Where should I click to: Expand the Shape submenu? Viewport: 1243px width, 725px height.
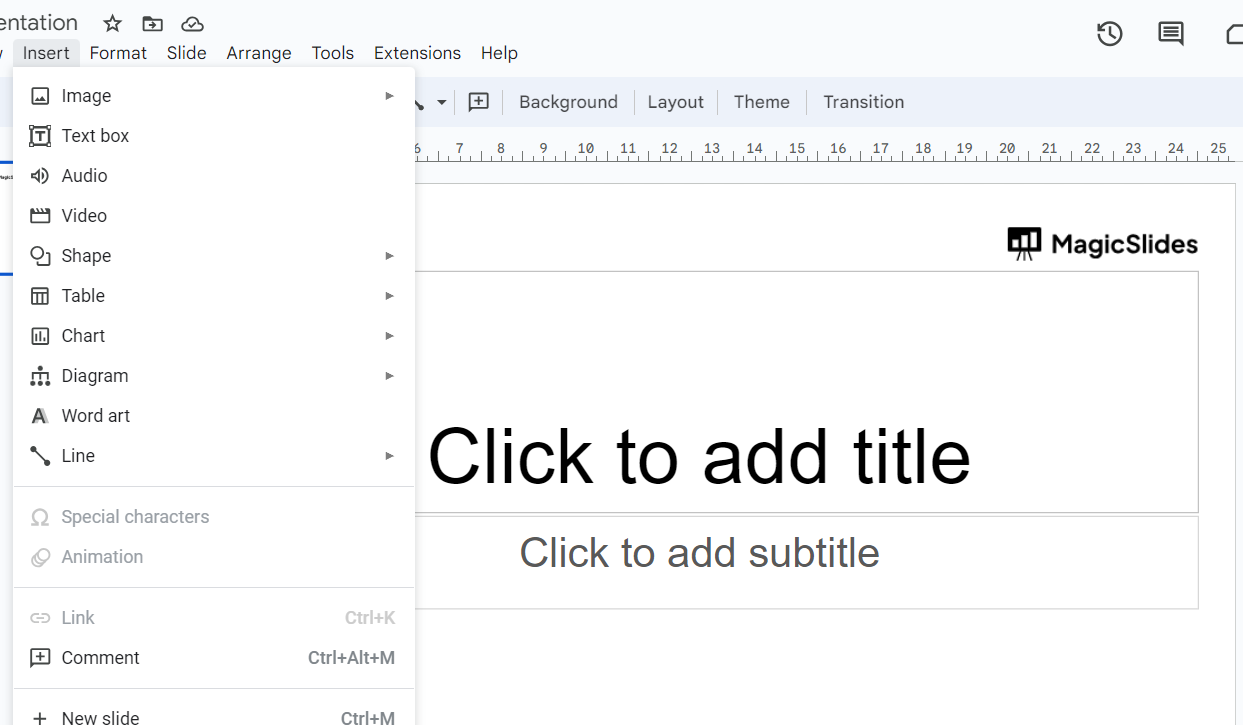[389, 256]
